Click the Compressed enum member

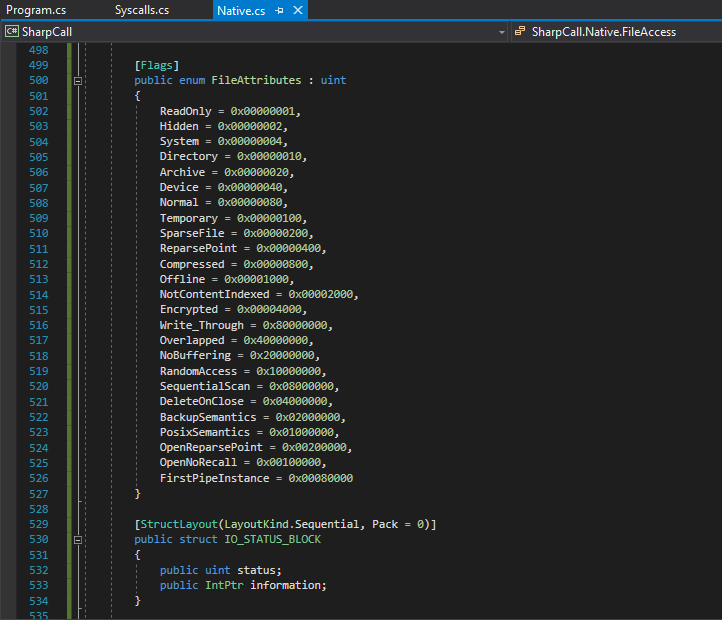point(192,264)
